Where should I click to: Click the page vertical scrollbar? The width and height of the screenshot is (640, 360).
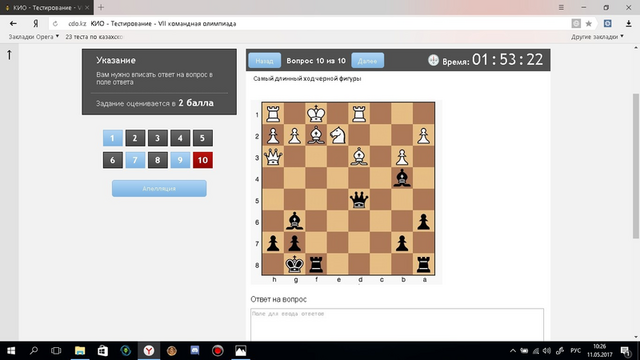point(636,166)
